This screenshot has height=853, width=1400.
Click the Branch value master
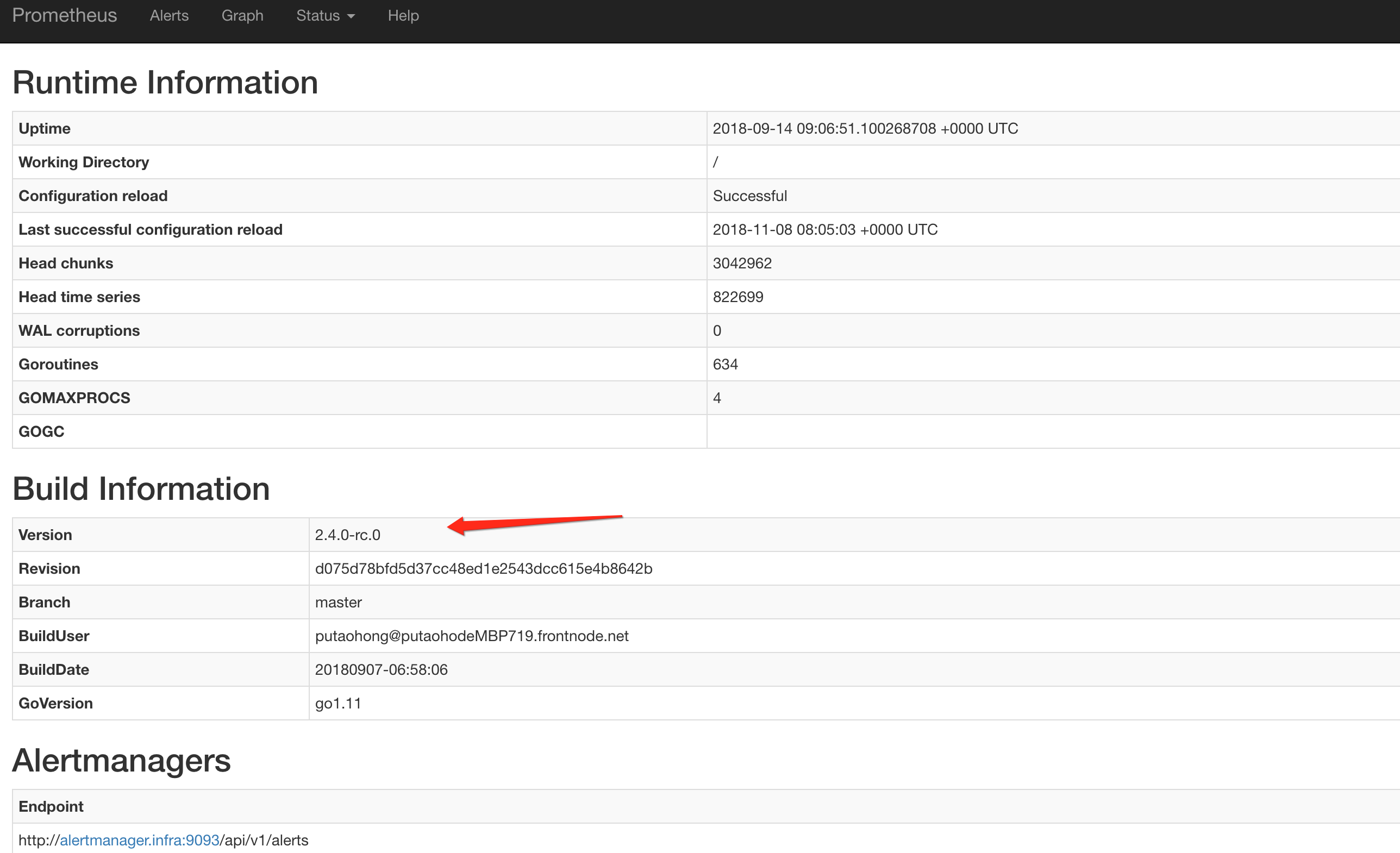pos(338,602)
